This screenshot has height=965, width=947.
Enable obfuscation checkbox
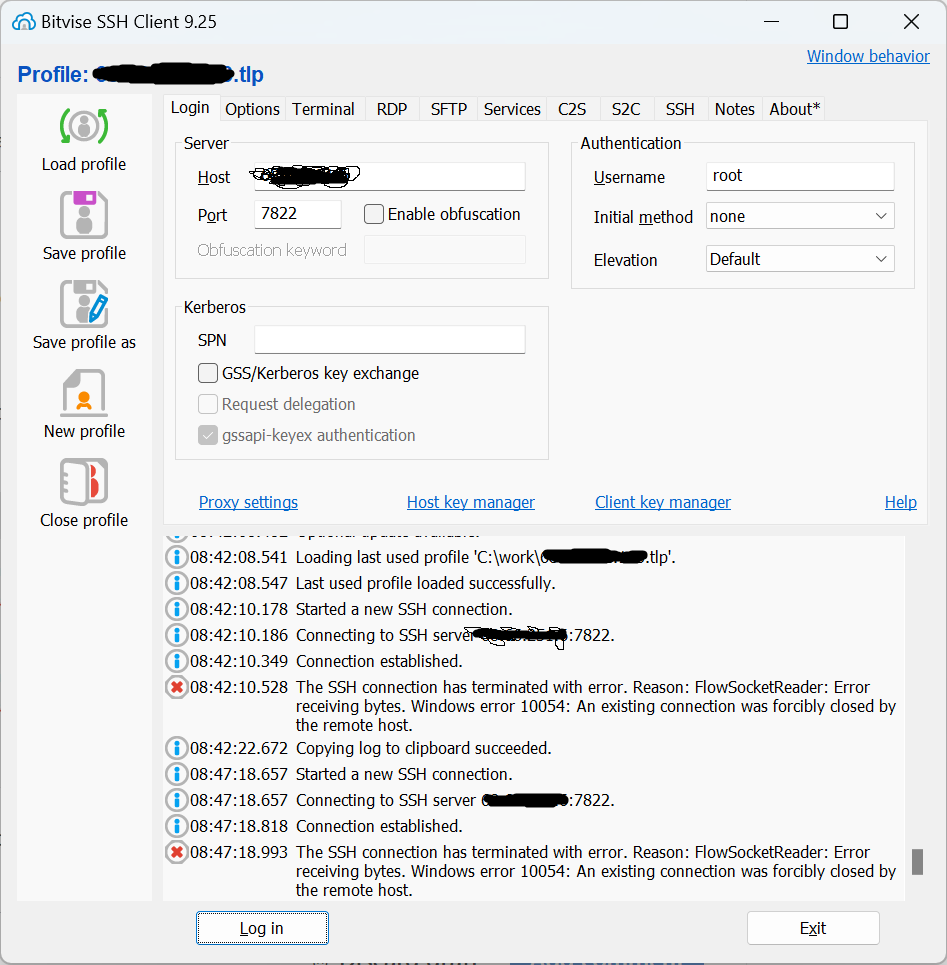(374, 214)
